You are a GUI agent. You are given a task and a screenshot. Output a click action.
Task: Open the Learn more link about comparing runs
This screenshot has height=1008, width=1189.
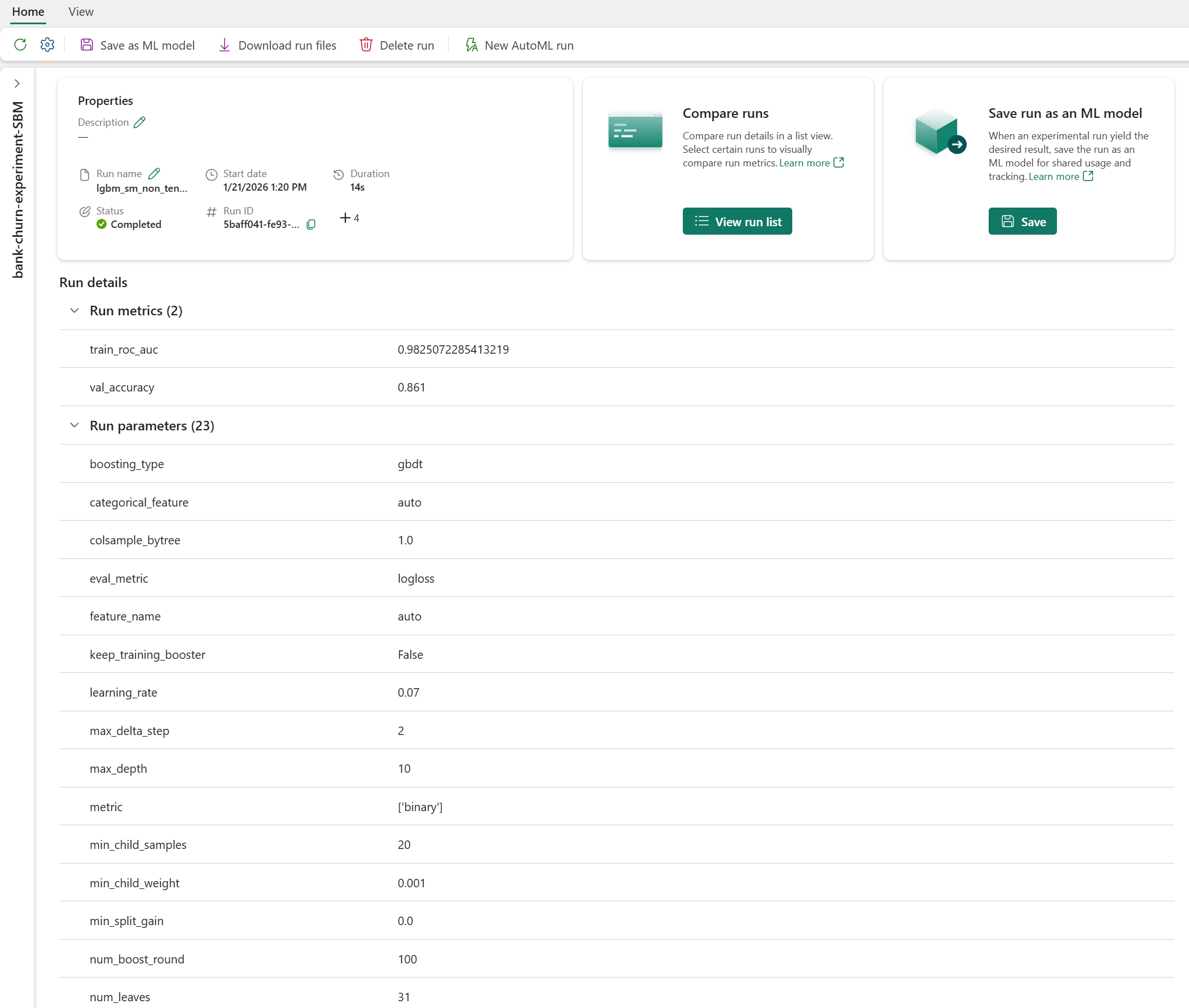[806, 163]
